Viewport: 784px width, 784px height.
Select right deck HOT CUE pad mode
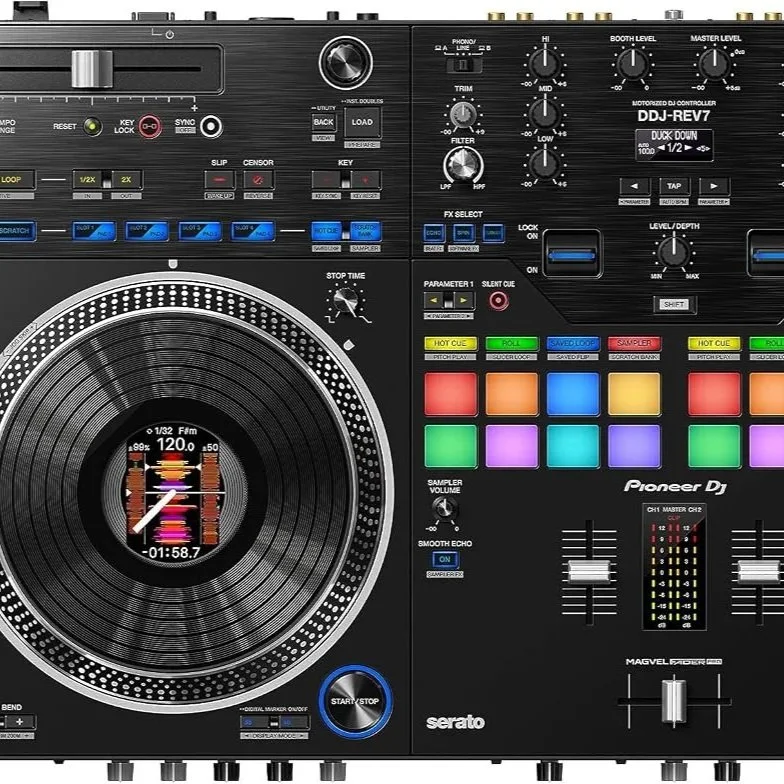tap(714, 344)
